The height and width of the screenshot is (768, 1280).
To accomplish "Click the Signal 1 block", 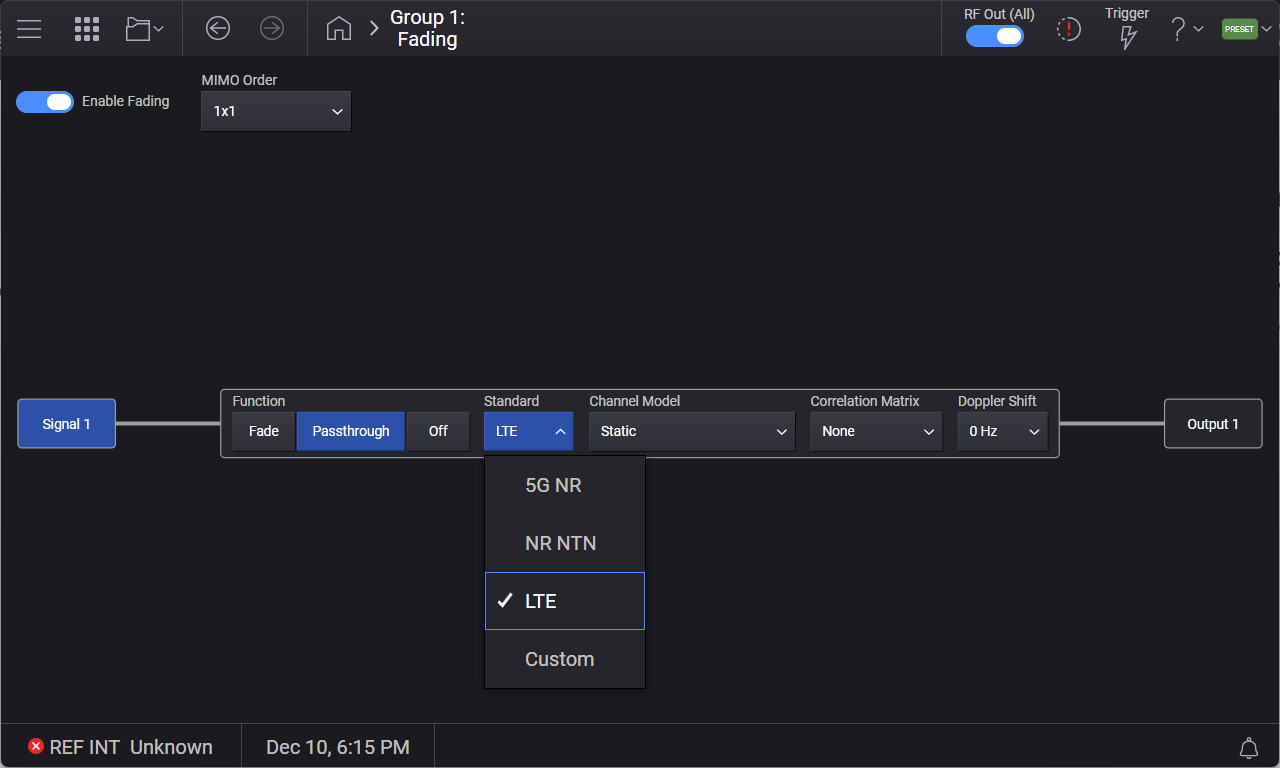I will point(67,424).
